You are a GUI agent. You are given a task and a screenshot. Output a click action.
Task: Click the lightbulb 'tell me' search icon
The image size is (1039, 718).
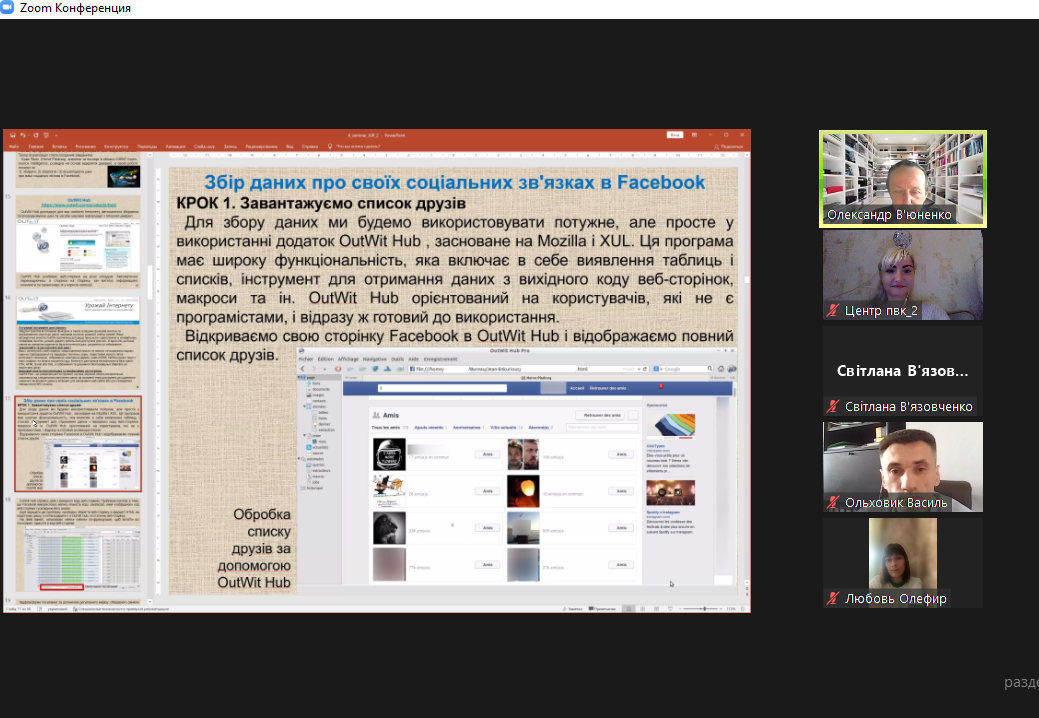click(x=329, y=146)
